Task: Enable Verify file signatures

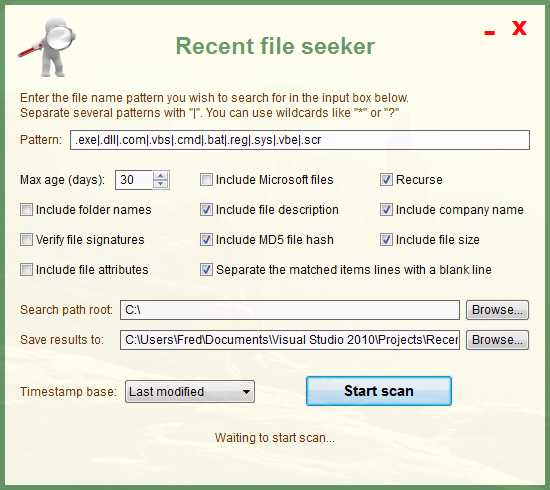Action: [x=26, y=240]
